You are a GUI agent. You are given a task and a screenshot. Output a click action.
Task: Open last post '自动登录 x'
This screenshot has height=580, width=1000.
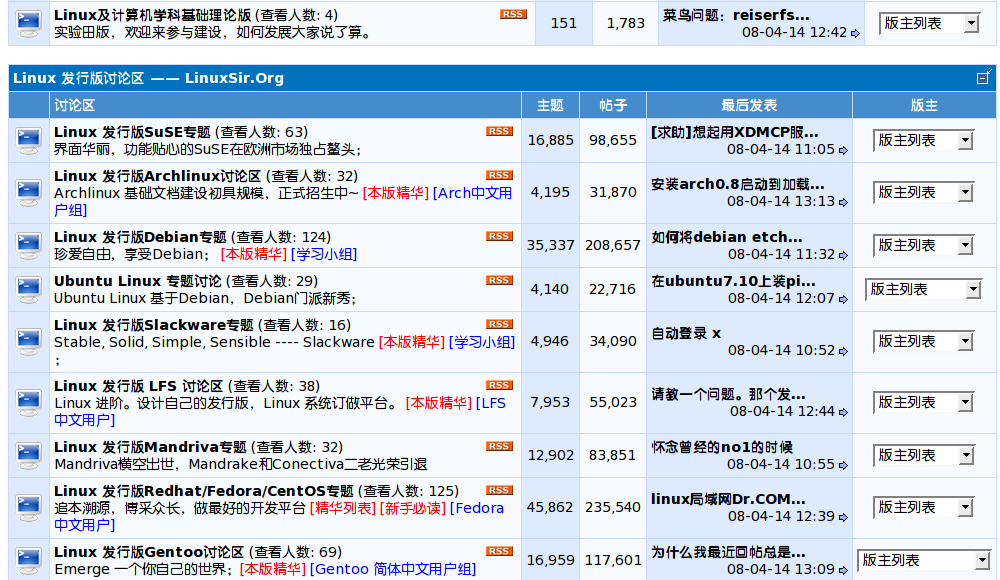click(686, 334)
